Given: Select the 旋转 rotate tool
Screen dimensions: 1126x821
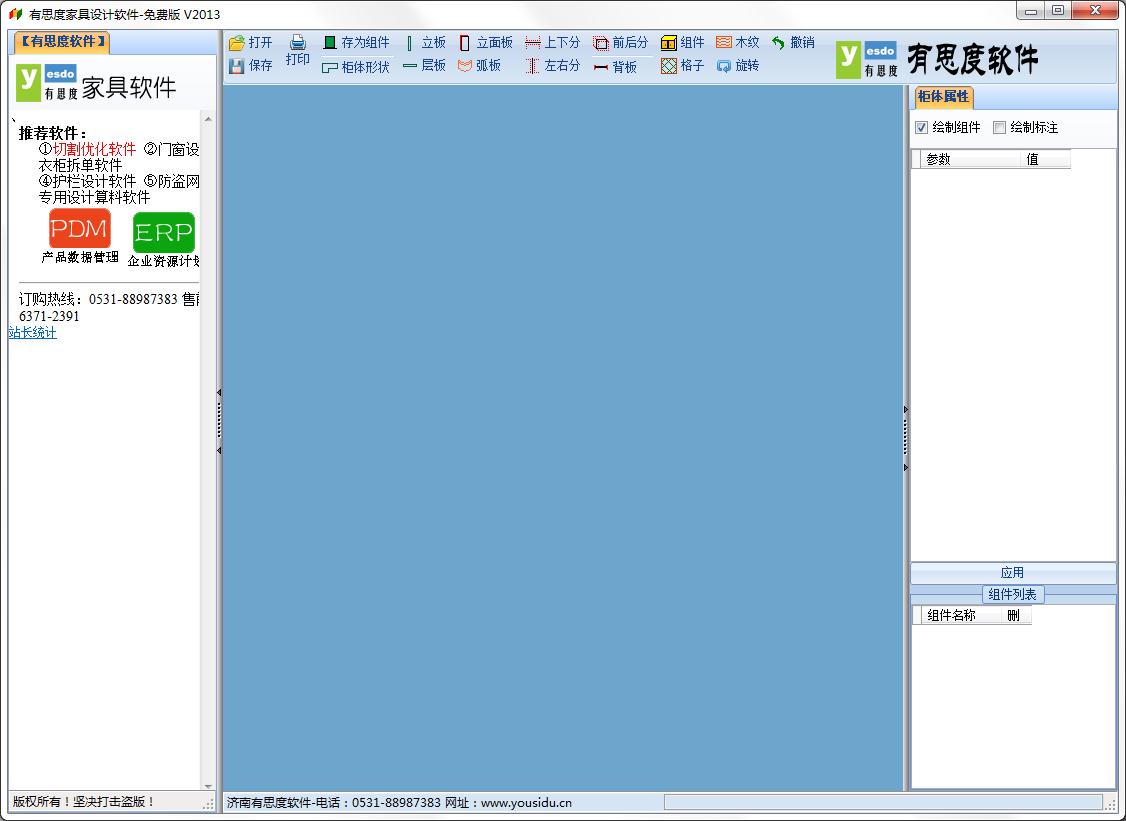Looking at the screenshot, I should 738,66.
